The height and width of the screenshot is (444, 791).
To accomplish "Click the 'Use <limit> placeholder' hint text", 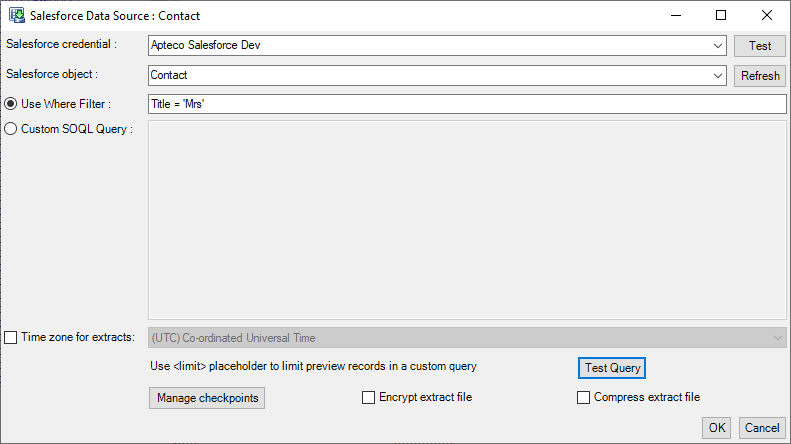I will coord(313,366).
